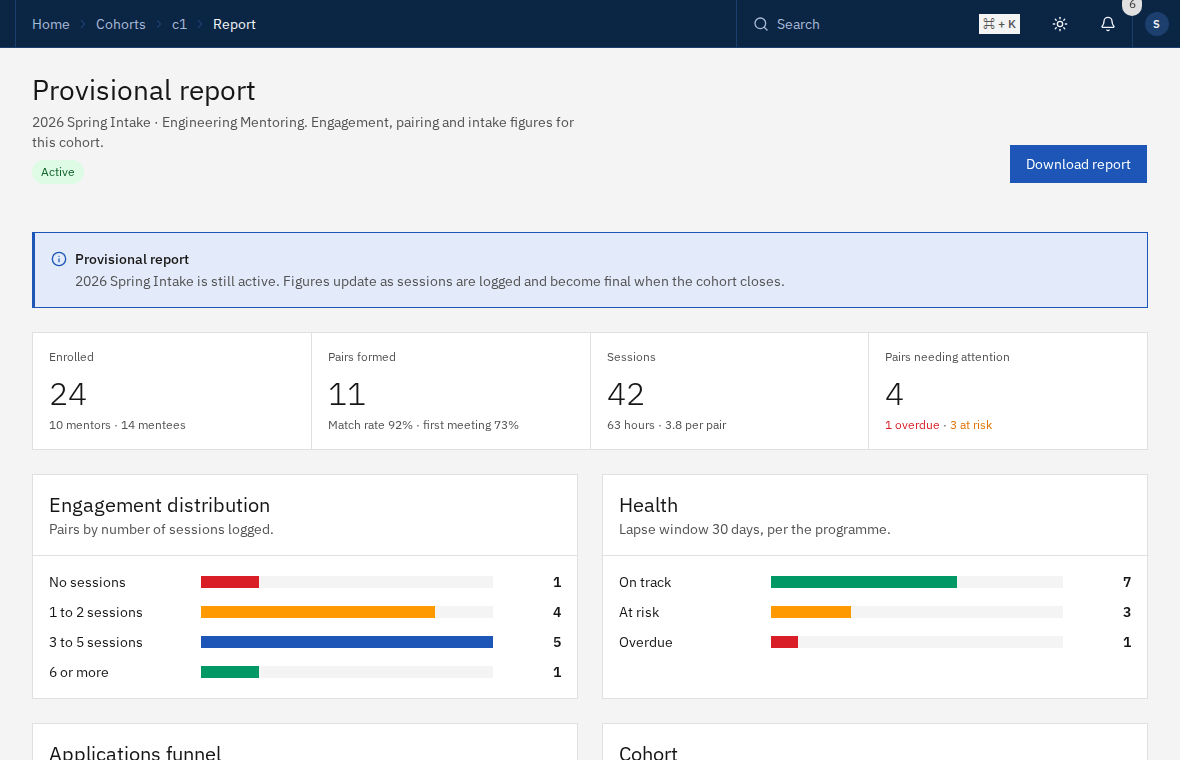This screenshot has height=760, width=1180.
Task: Click the orange 3 at risk text
Action: (971, 425)
